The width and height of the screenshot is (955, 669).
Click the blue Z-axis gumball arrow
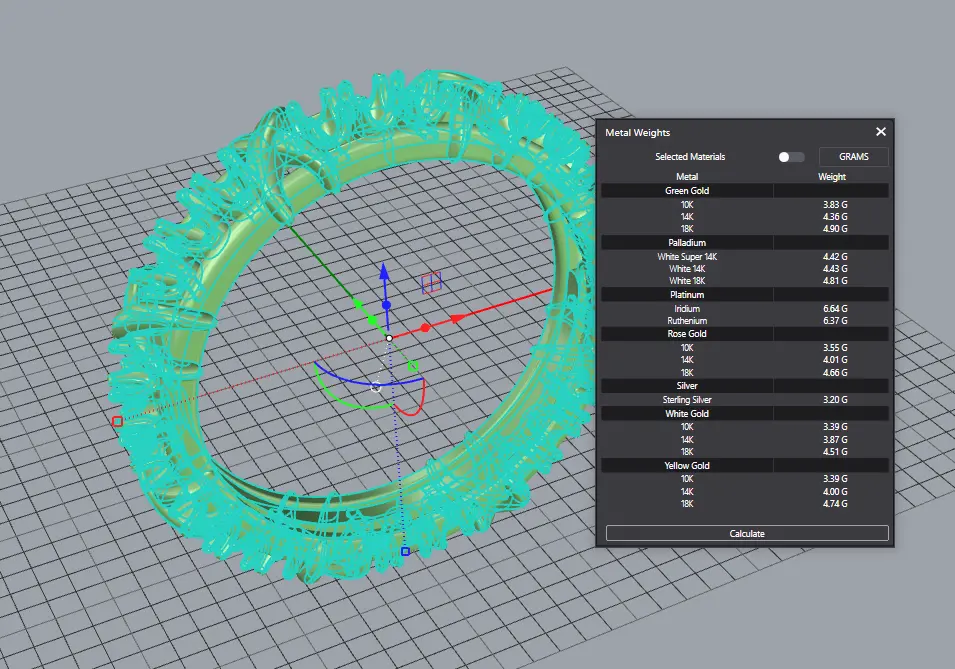pyautogui.click(x=384, y=272)
